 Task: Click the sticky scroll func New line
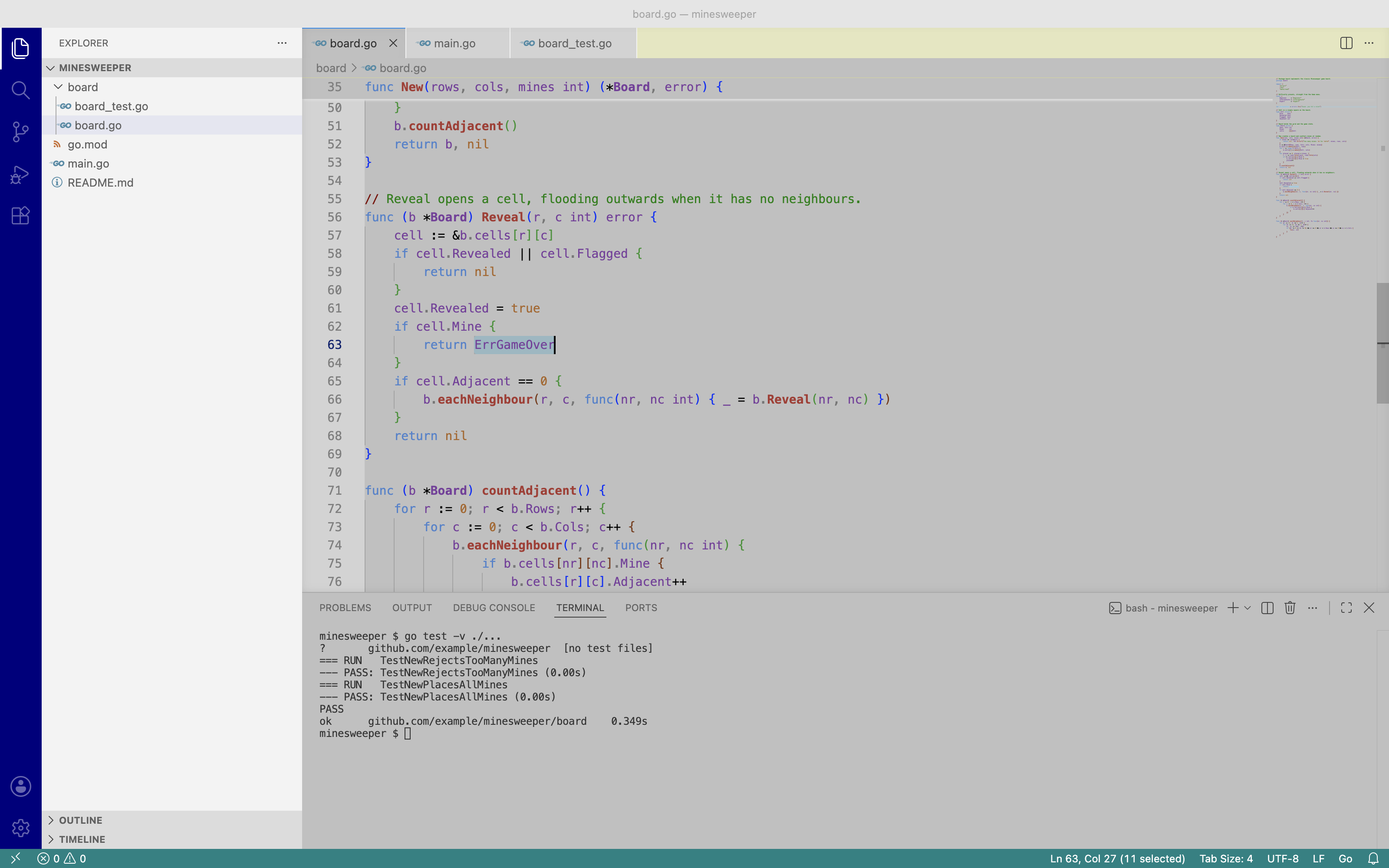(x=787, y=87)
